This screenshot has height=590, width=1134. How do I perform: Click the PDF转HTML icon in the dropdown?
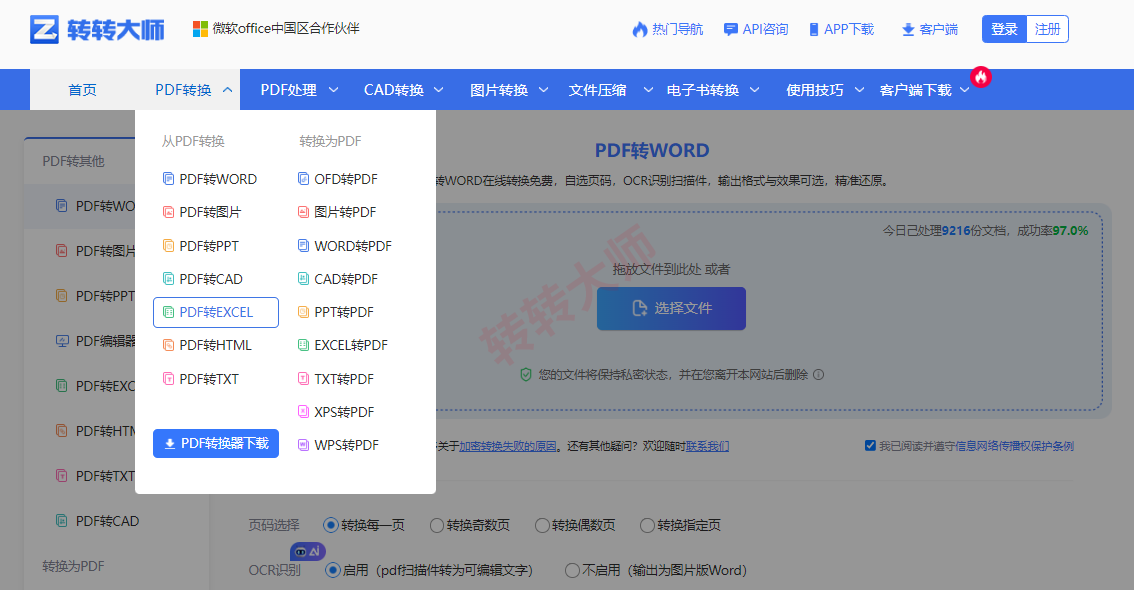[x=169, y=345]
